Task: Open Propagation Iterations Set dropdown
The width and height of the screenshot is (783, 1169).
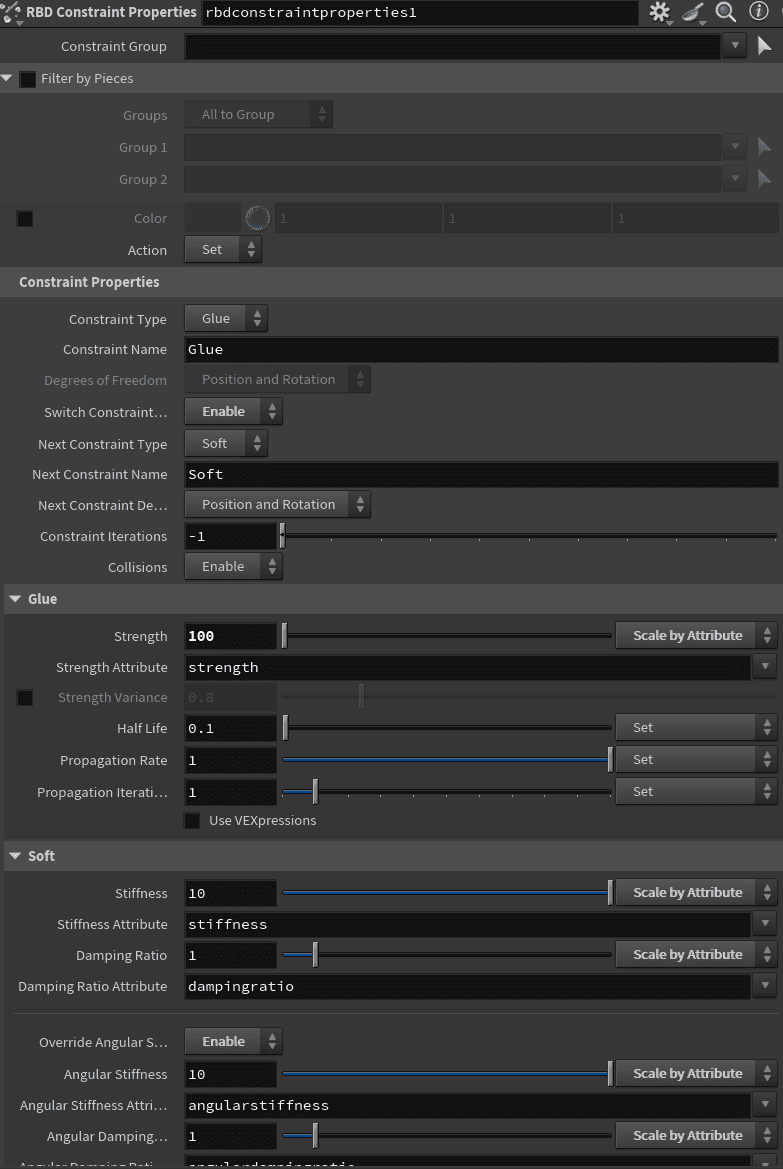Action: click(697, 792)
